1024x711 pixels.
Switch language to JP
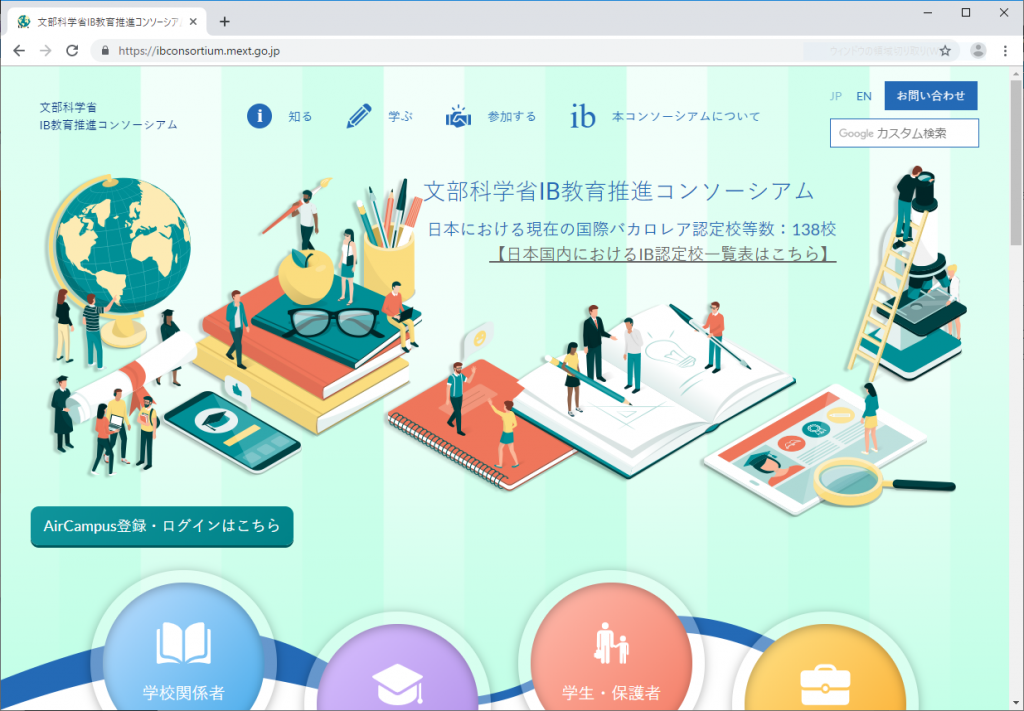pyautogui.click(x=835, y=96)
